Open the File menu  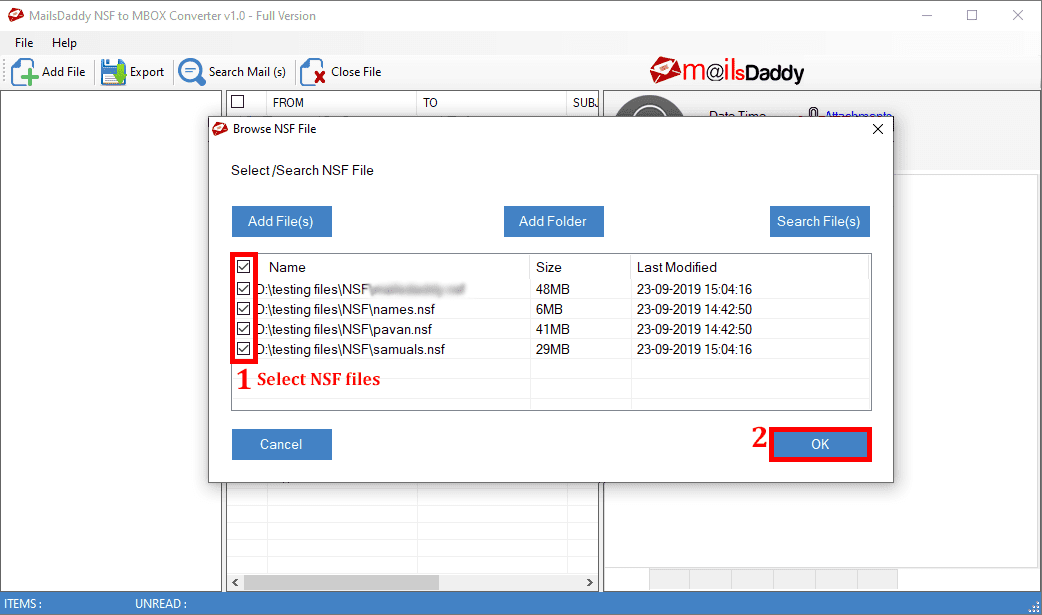pos(23,43)
